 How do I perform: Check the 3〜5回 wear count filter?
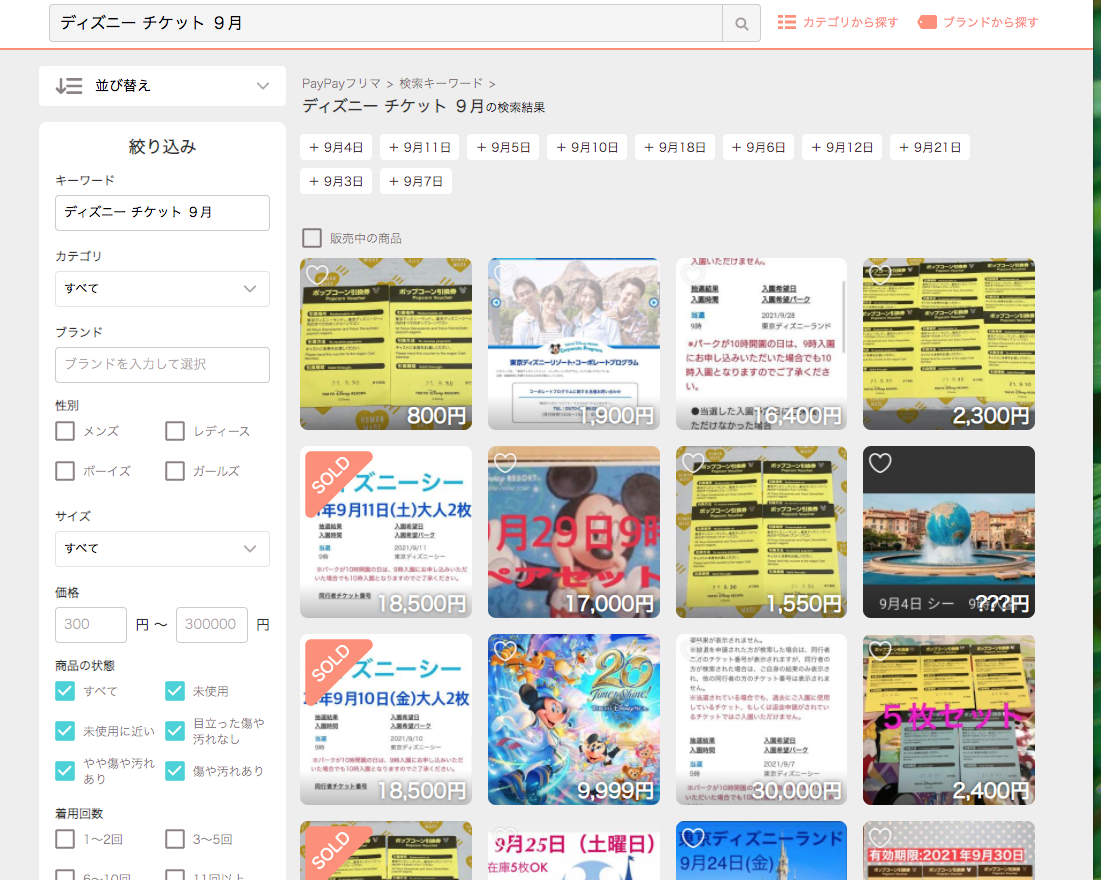pyautogui.click(x=175, y=839)
